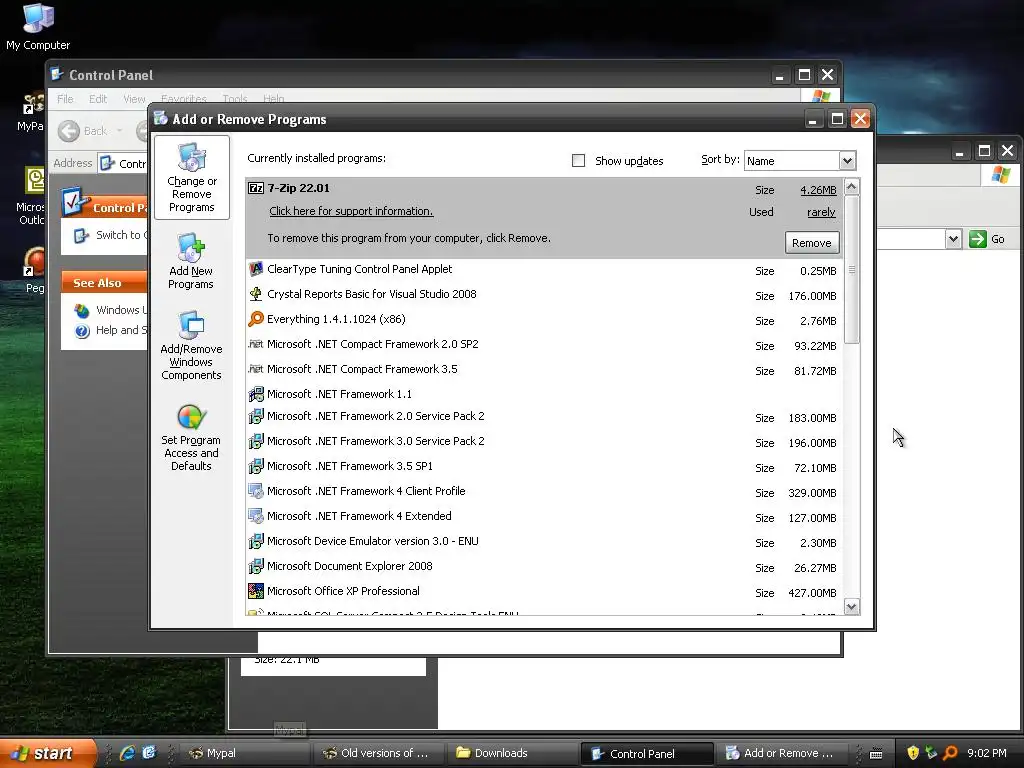This screenshot has height=768, width=1024.
Task: Click the Crystal Reports Basic icon
Action: 256,294
